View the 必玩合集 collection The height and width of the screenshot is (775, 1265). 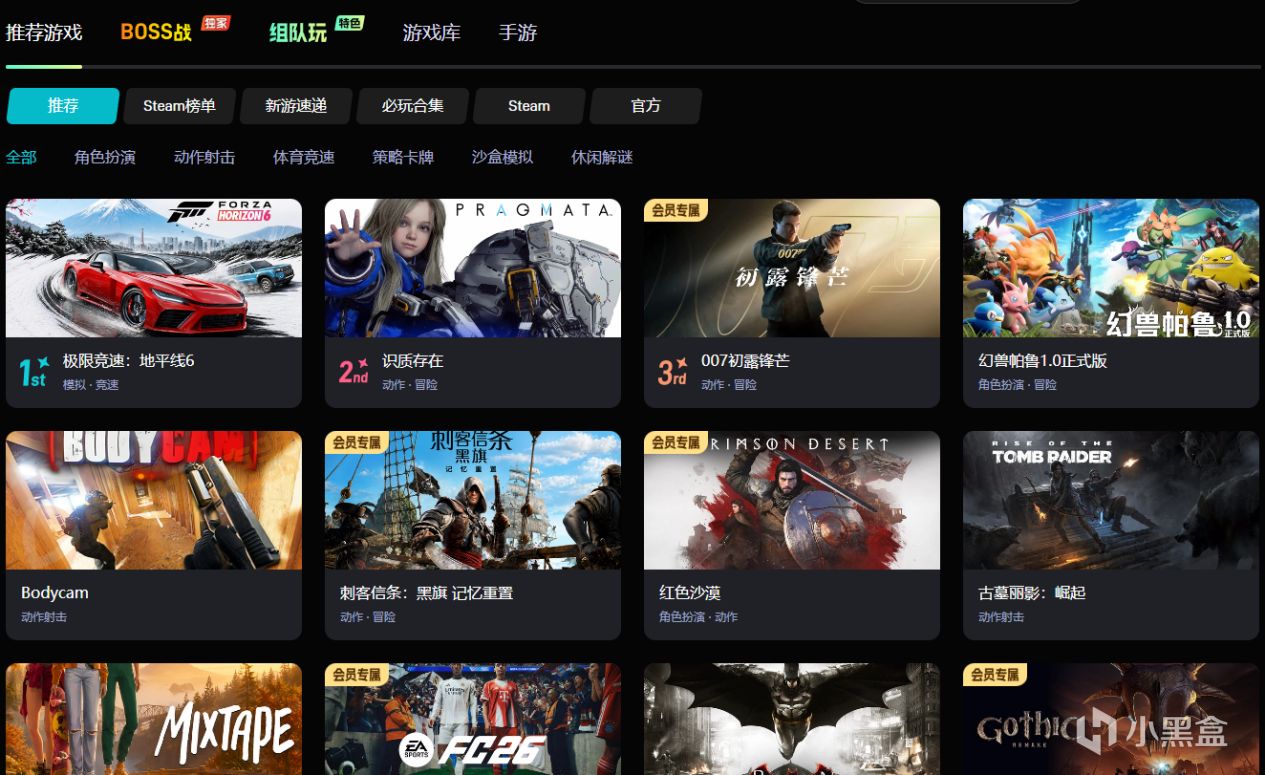tap(413, 106)
